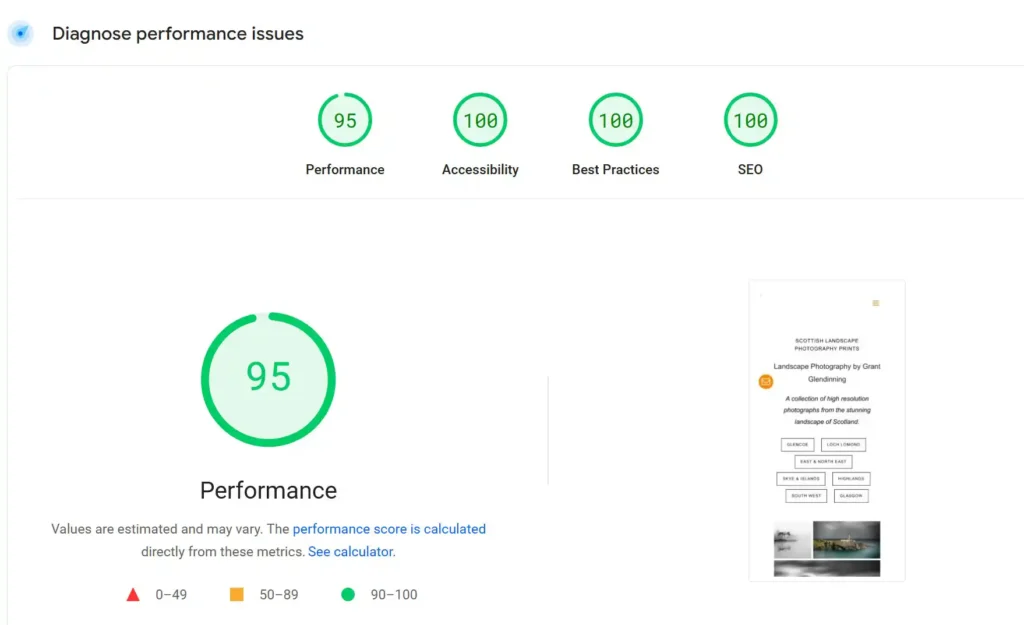This screenshot has height=625, width=1024.
Task: Click the green circle 90–100 legend icon
Action: 348,595
